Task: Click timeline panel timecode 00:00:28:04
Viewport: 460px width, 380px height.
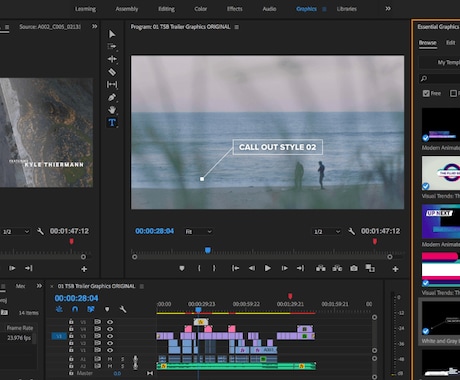Action: click(76, 298)
